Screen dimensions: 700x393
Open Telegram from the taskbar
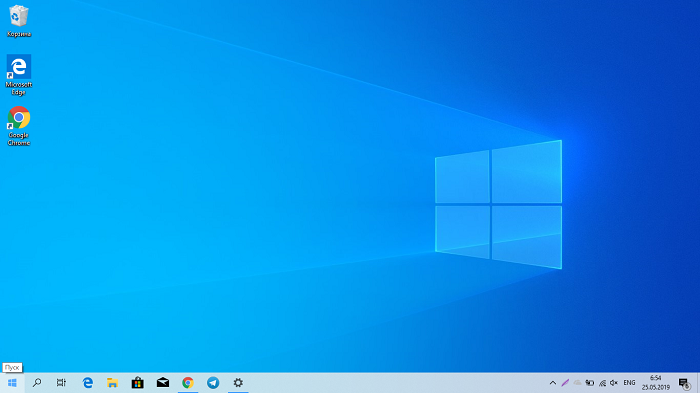pos(213,383)
